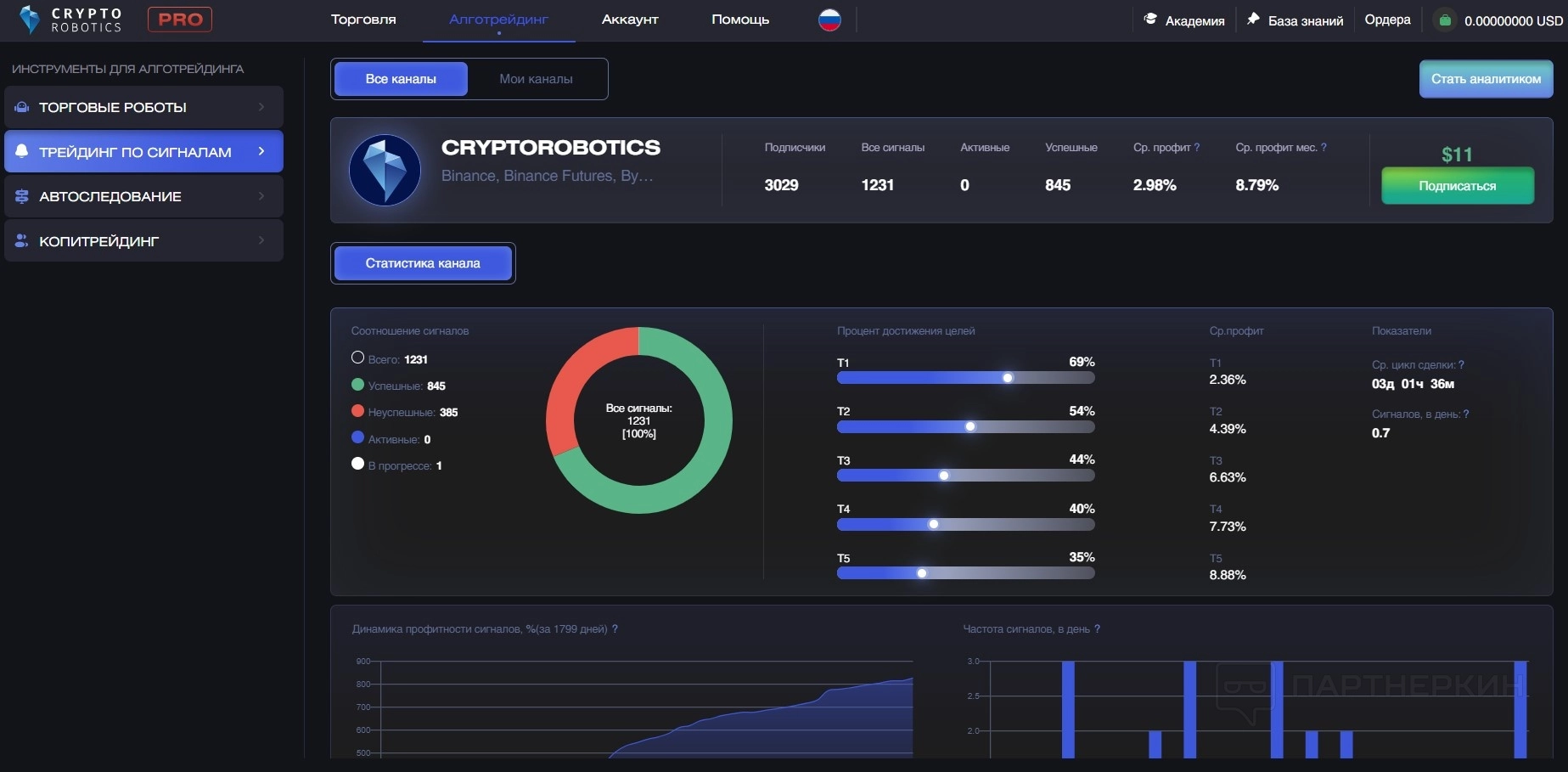Click the T5 progress bar handle

[922, 573]
